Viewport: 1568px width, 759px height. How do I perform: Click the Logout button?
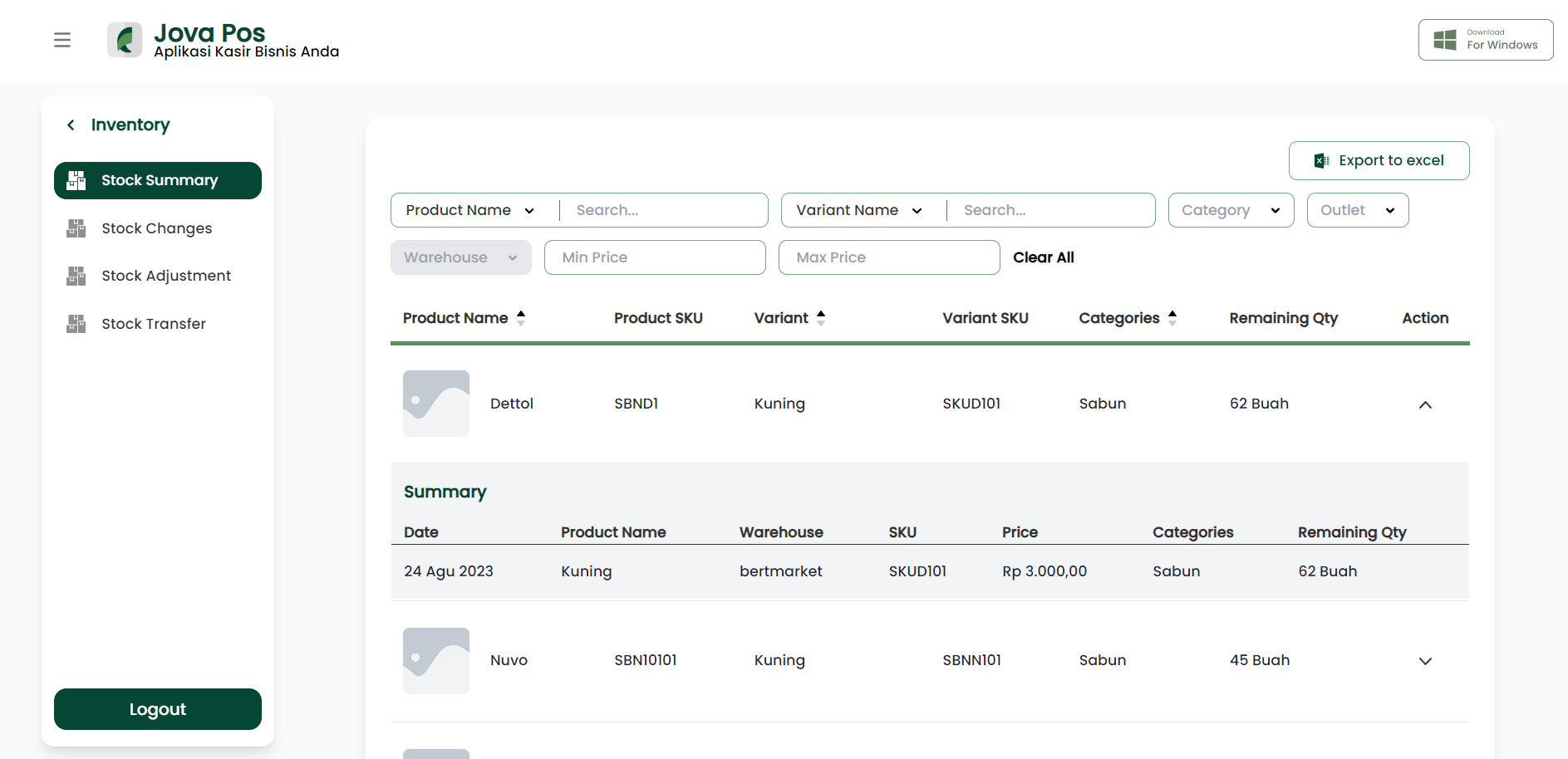(158, 709)
